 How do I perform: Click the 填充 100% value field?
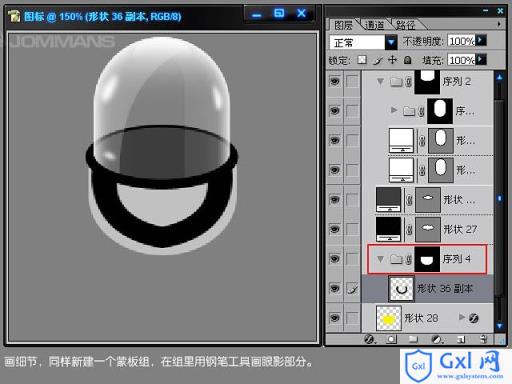coord(461,60)
